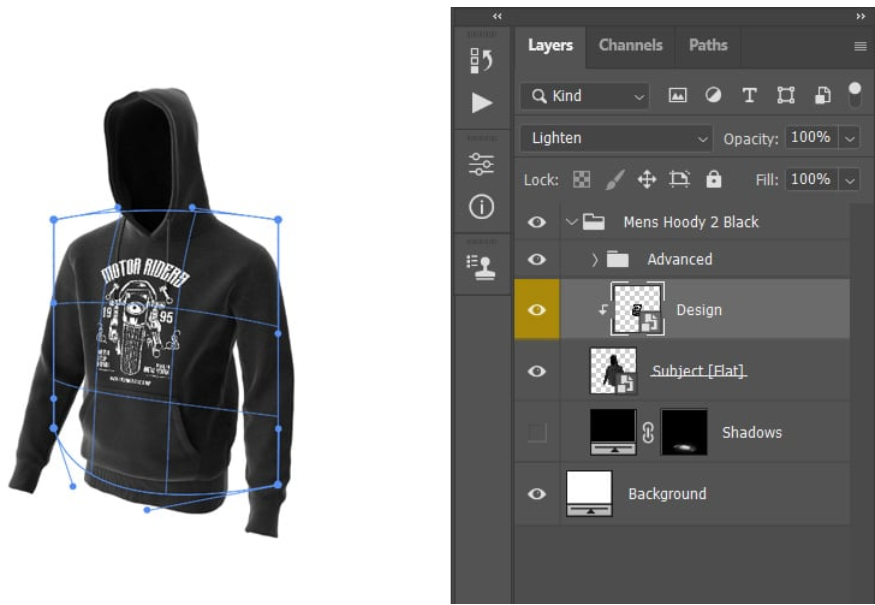Show the Shadows layer

coord(537,432)
